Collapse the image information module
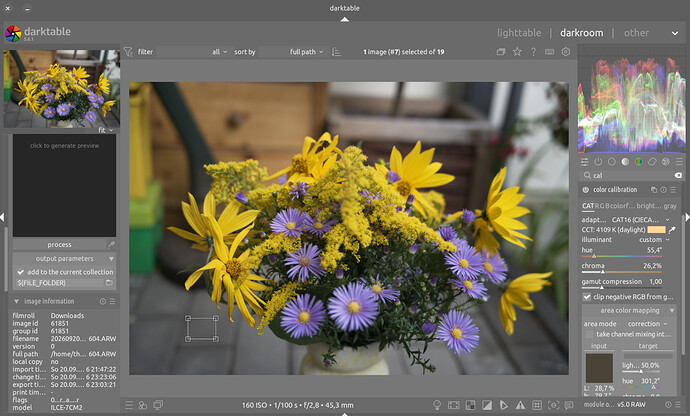This screenshot has width=690, height=416. (x=16, y=302)
